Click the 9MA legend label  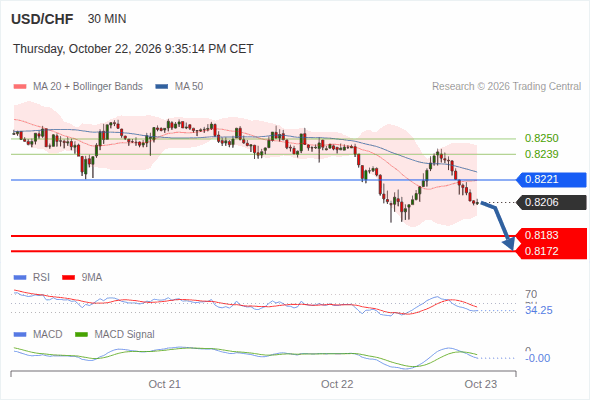point(92,278)
